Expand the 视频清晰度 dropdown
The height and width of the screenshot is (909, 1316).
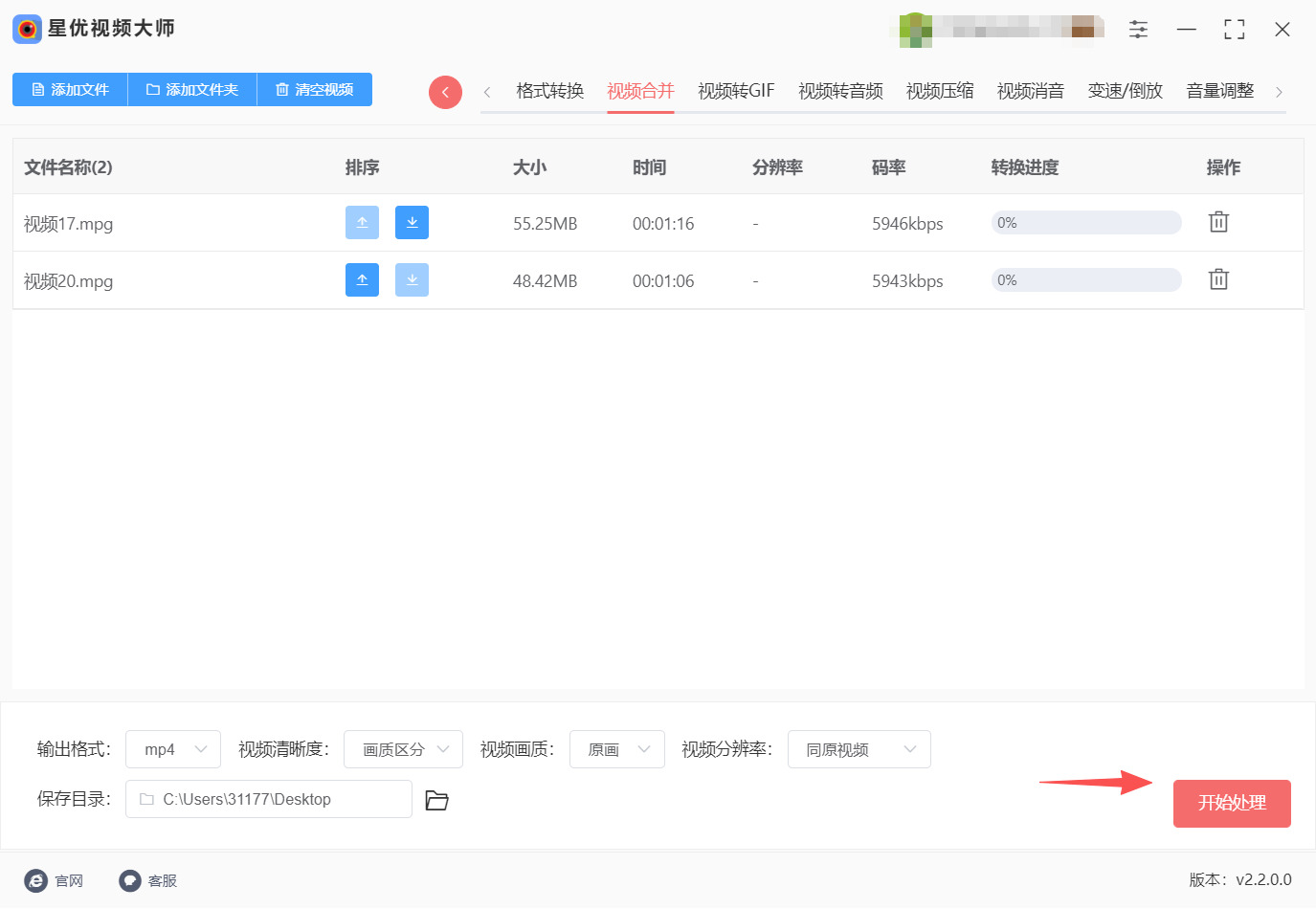(403, 749)
